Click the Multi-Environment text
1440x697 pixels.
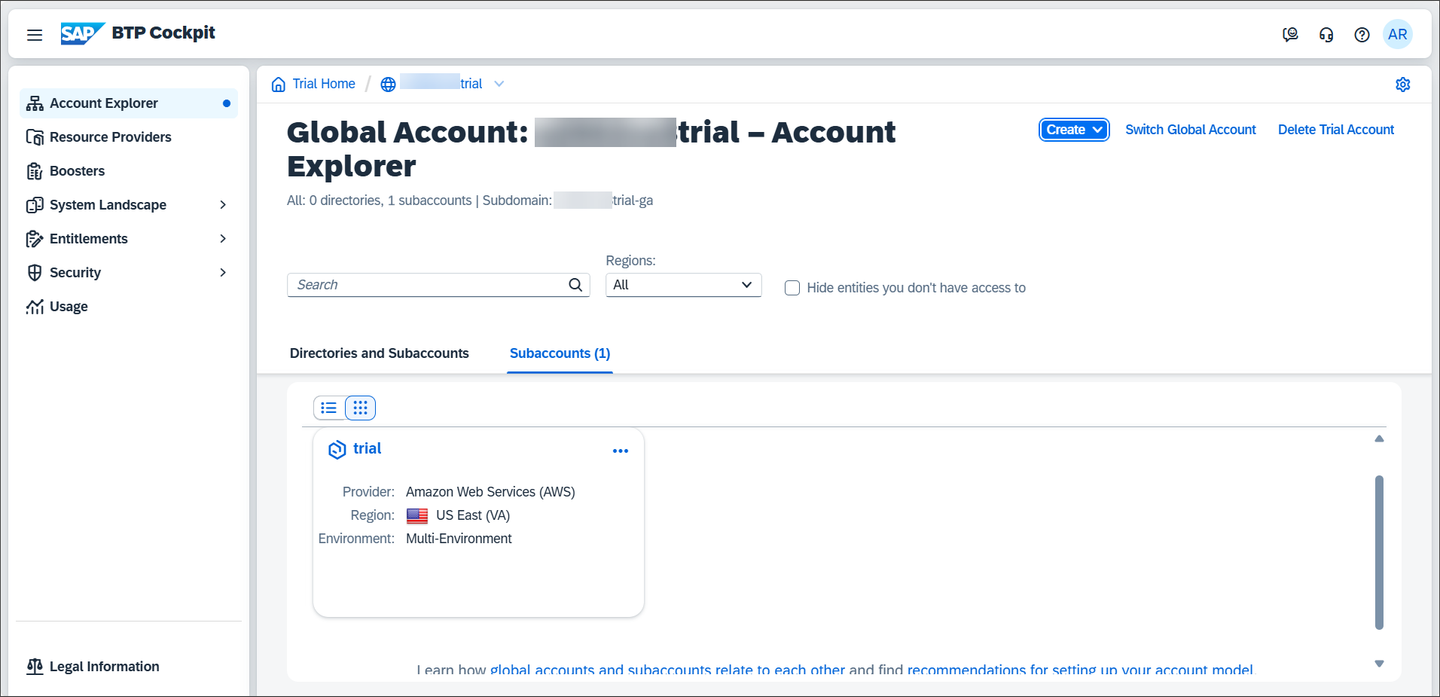(459, 539)
